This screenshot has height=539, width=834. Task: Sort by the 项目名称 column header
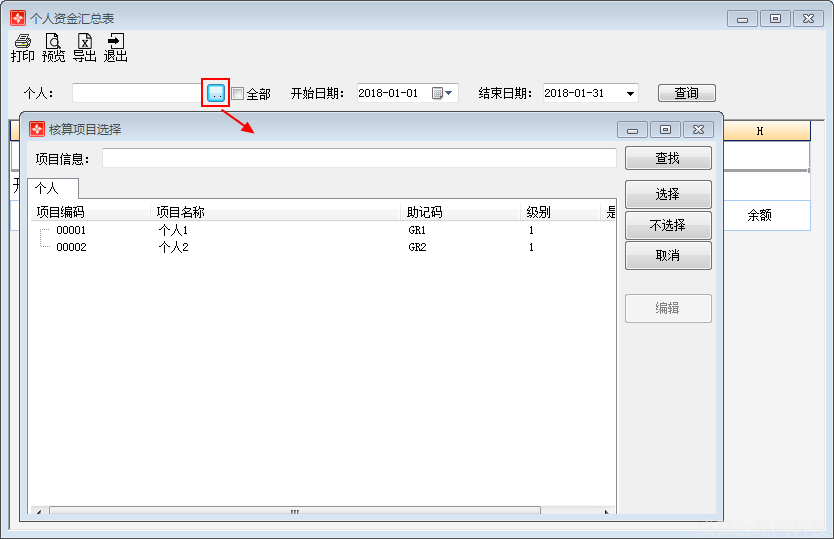[180, 212]
